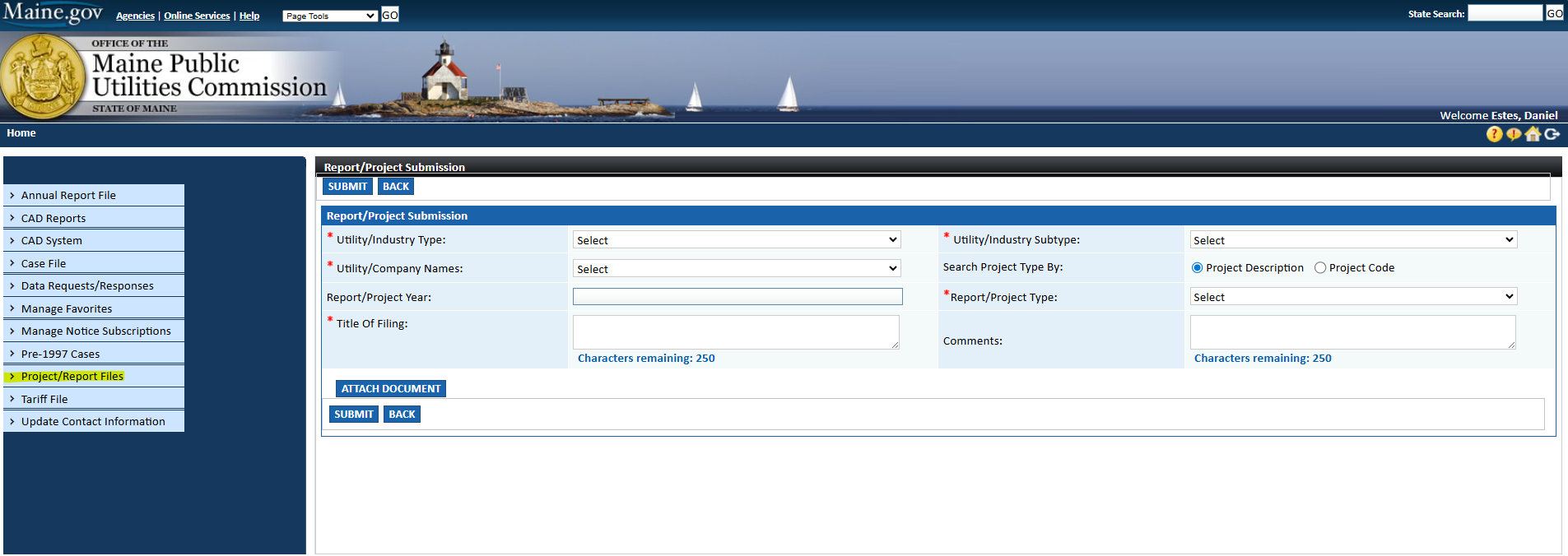Viewport: 1568px width, 556px height.
Task: Open the Help link in header
Action: pos(249,16)
